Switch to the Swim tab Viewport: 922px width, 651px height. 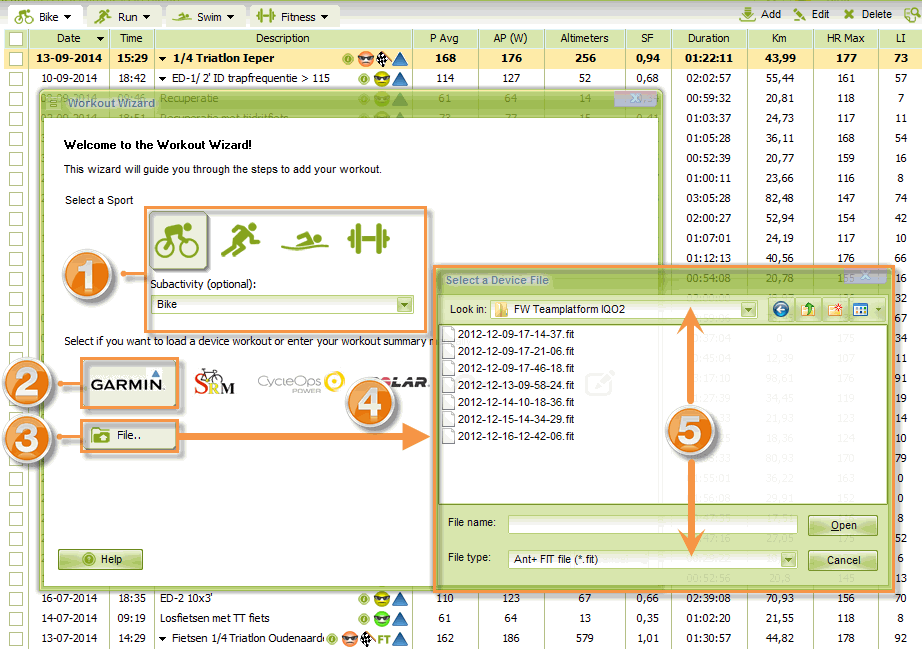[x=205, y=16]
